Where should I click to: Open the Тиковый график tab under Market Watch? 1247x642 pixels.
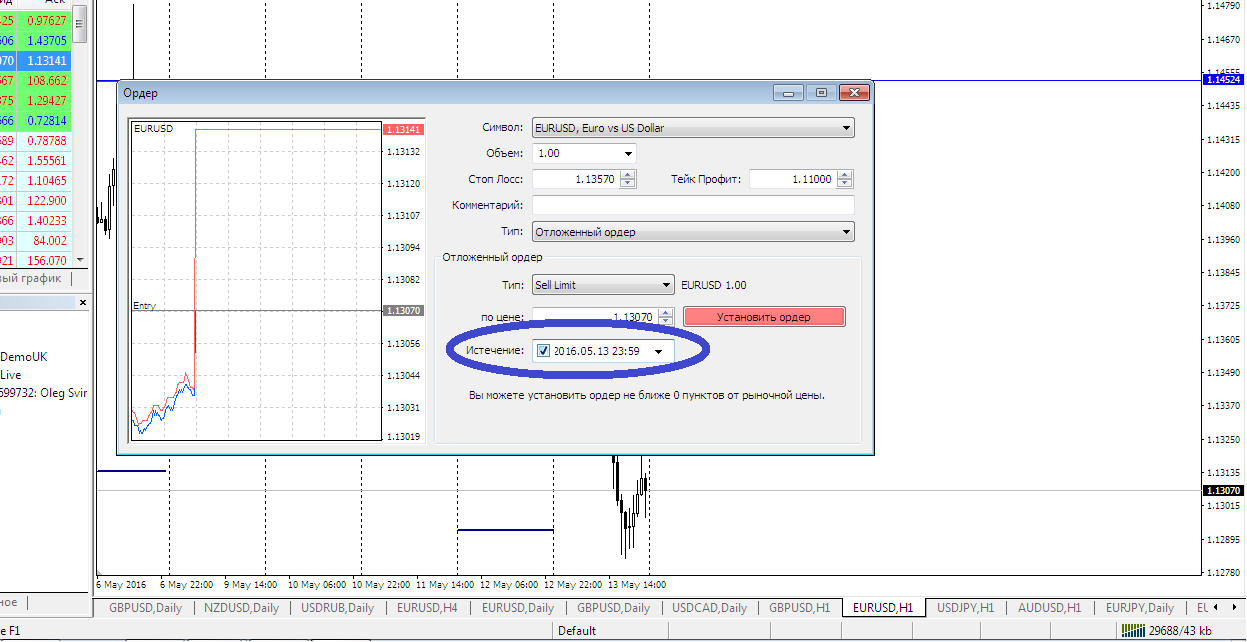[x=32, y=278]
